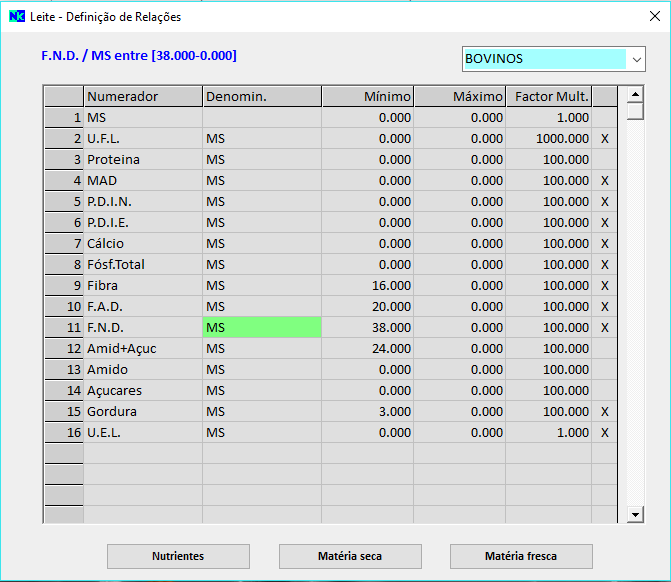Select the Fibra minimum value 16.000
Image resolution: width=671 pixels, height=582 pixels.
point(368,286)
